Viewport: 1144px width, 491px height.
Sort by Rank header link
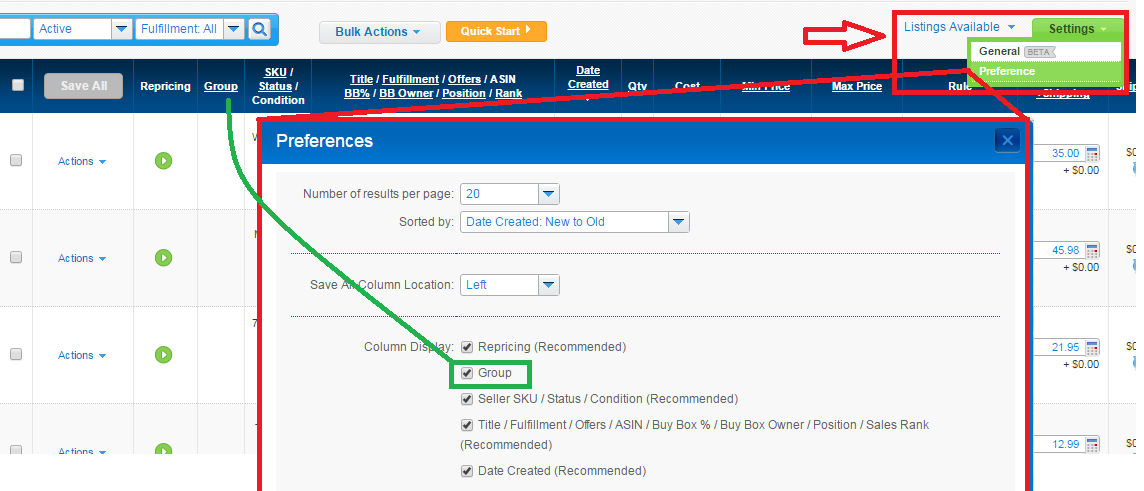(509, 93)
